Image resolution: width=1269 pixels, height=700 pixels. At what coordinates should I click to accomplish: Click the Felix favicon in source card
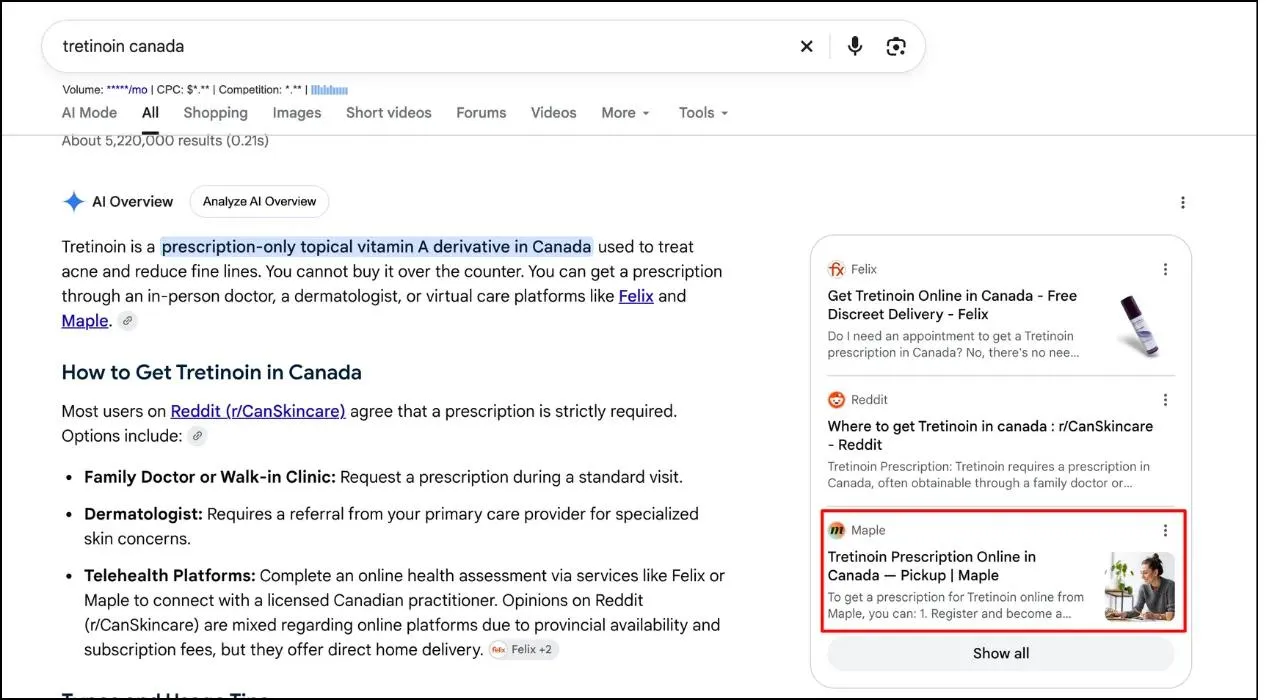(x=836, y=269)
